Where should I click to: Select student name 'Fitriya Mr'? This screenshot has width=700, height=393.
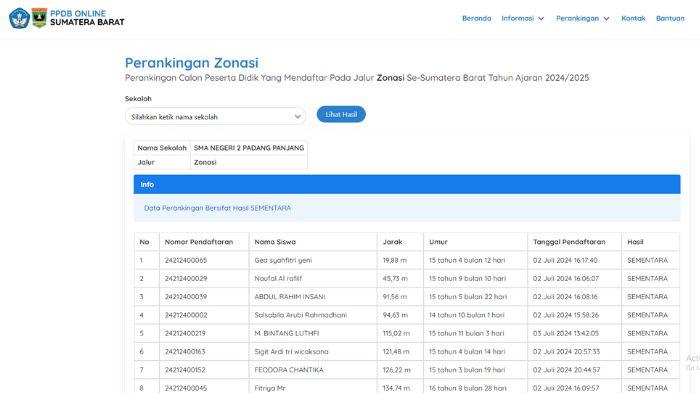(x=270, y=389)
